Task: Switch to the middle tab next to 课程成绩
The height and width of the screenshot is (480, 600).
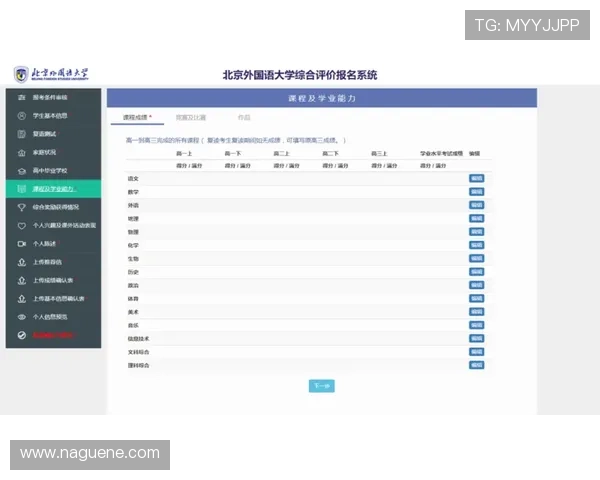Action: (x=191, y=118)
